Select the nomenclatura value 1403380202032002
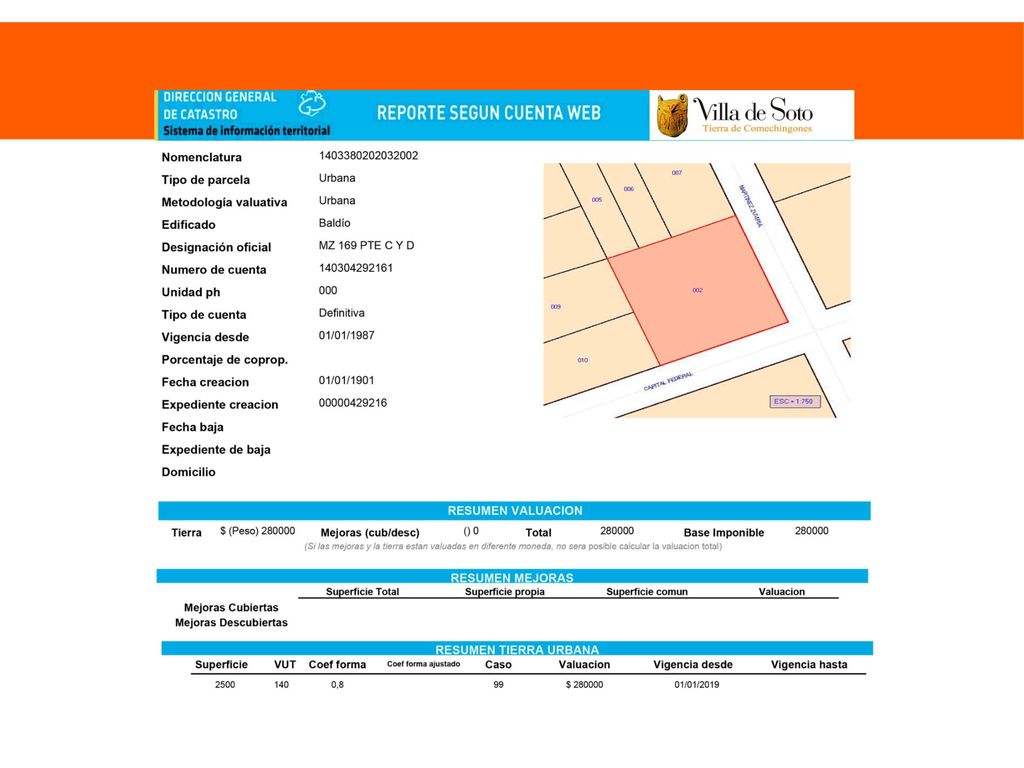Screen dimensions: 1024x768 pos(368,155)
